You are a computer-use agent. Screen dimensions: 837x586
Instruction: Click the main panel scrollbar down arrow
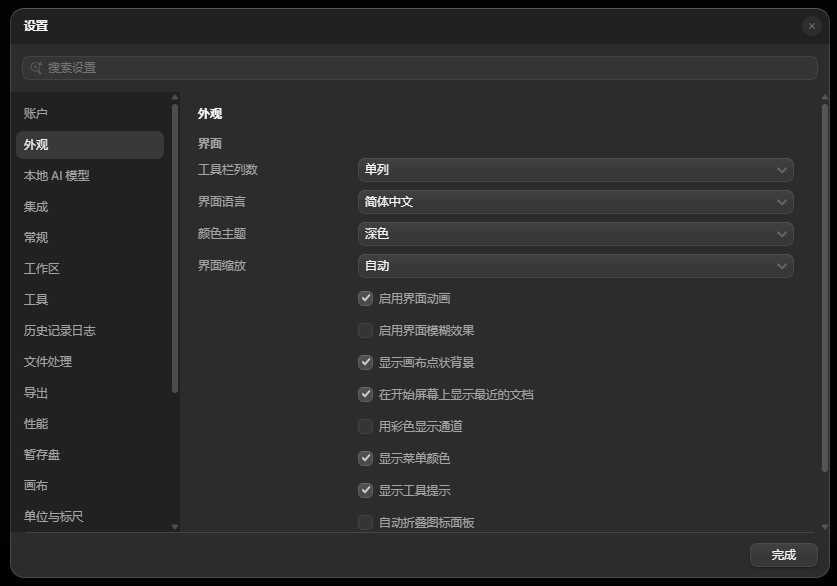pyautogui.click(x=825, y=527)
